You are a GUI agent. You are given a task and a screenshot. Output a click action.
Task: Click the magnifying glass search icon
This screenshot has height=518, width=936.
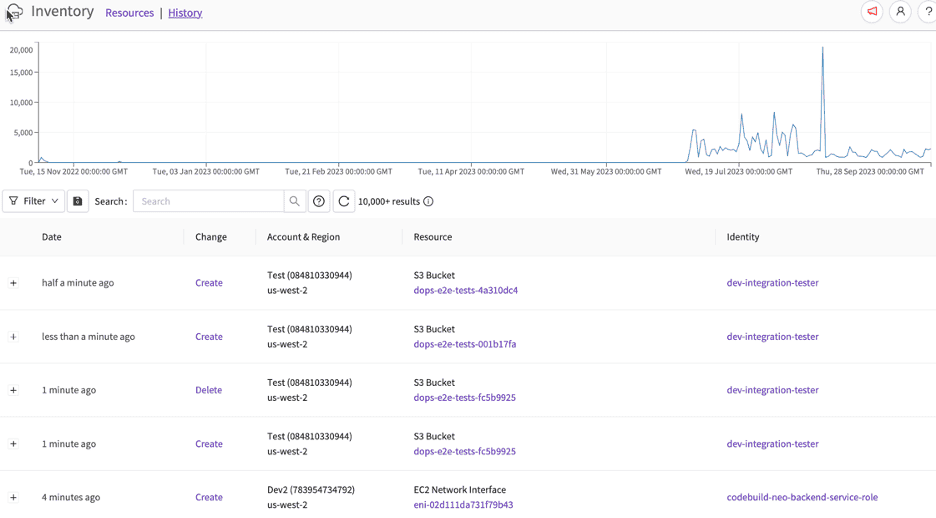(x=294, y=201)
